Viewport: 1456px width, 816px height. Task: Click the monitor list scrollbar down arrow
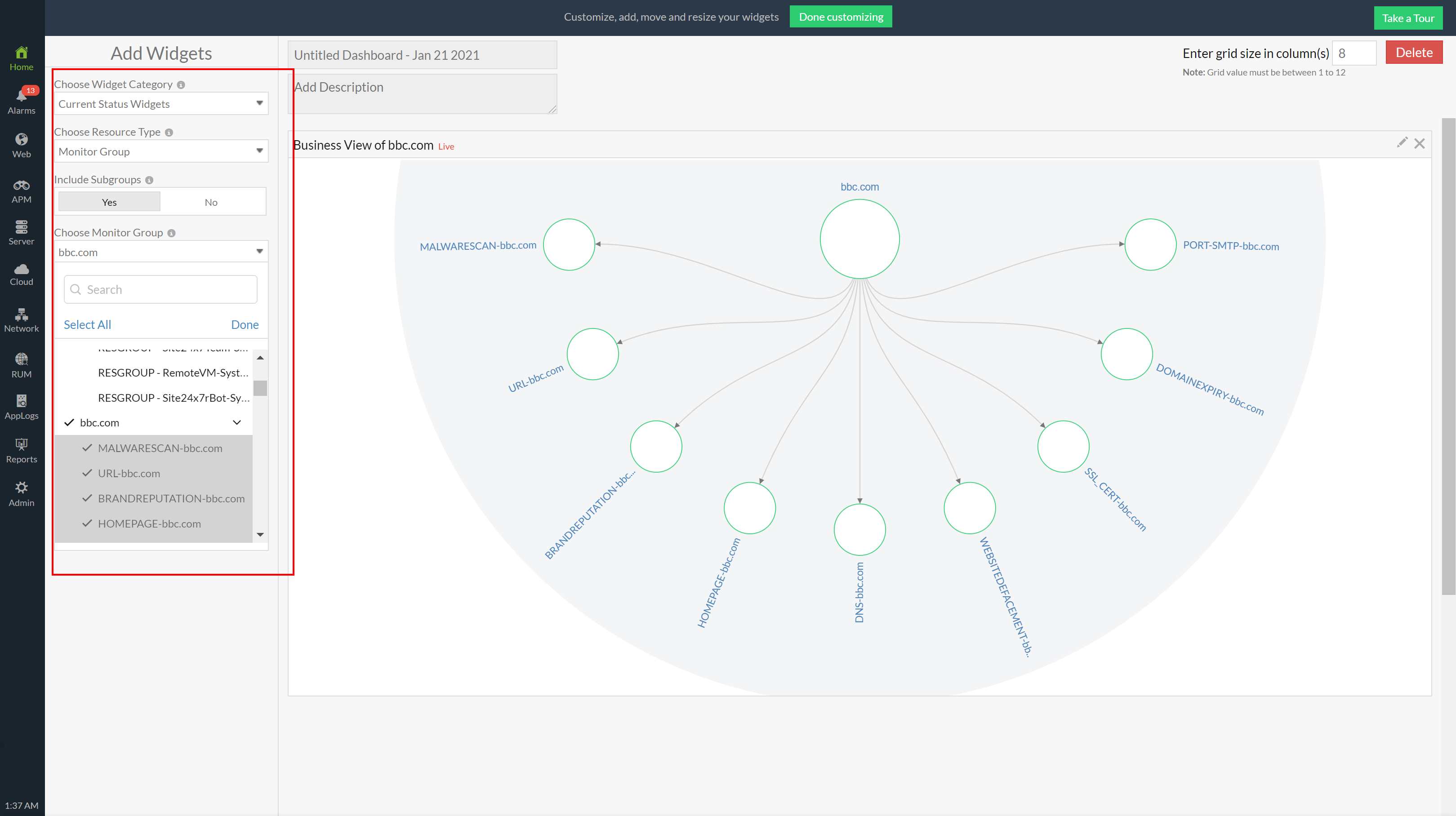point(260,535)
